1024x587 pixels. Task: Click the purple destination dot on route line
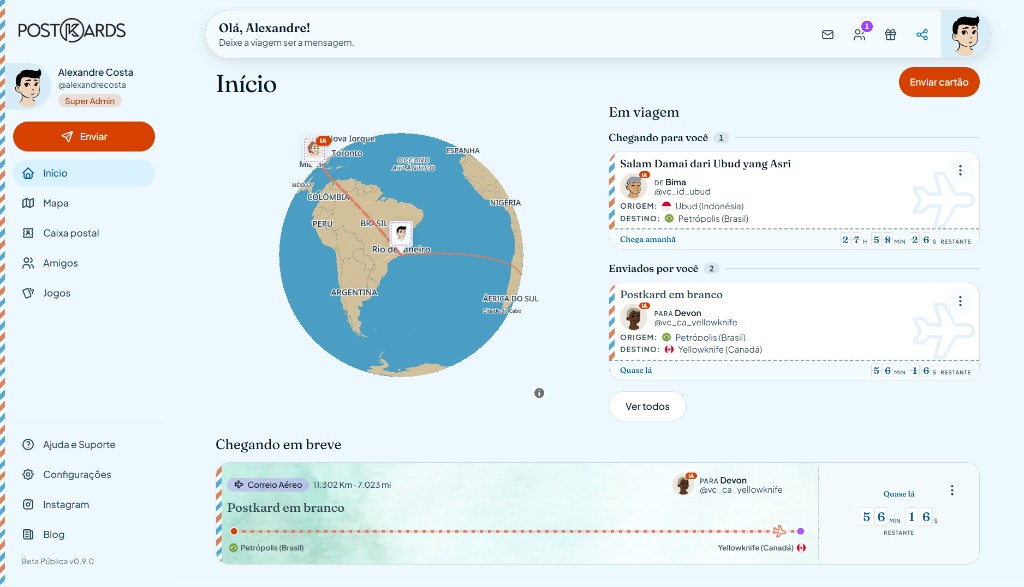[801, 531]
